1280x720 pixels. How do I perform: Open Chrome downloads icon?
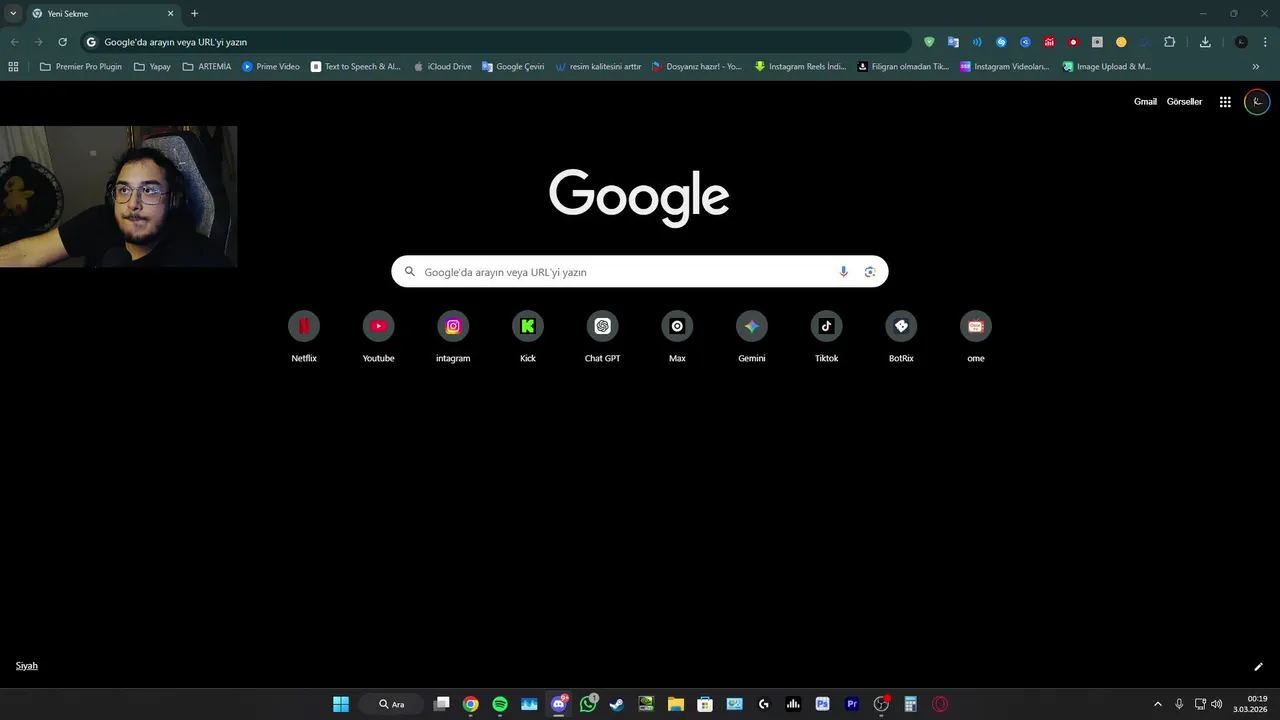click(1205, 42)
